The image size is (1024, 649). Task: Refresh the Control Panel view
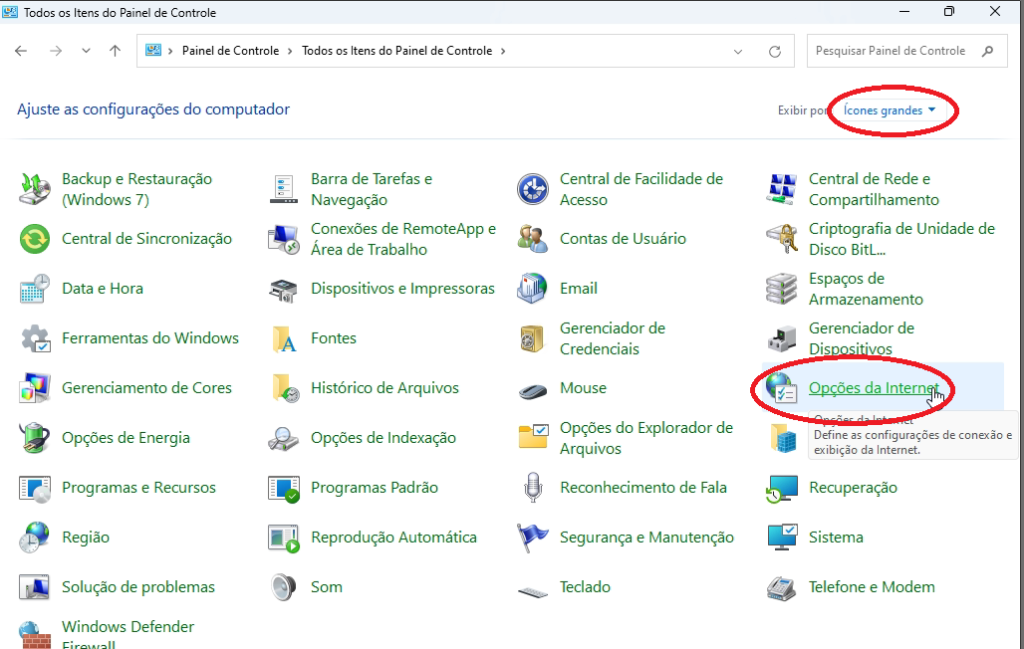point(775,51)
